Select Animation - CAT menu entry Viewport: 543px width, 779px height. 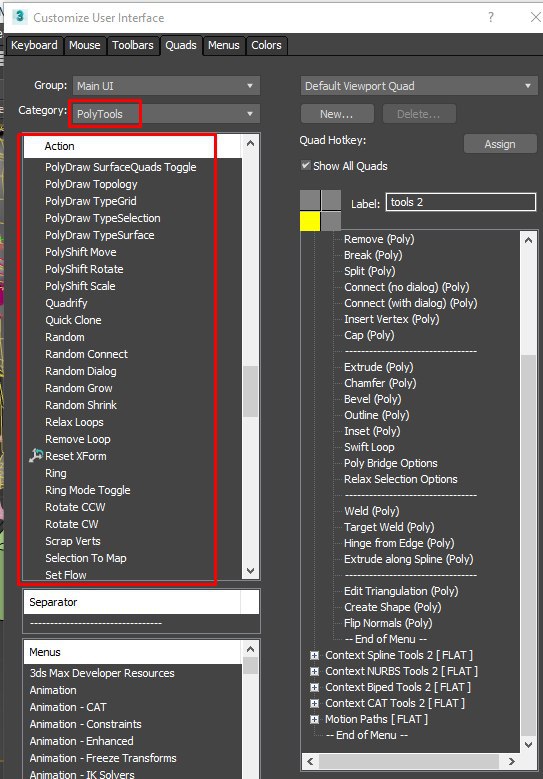pos(68,707)
